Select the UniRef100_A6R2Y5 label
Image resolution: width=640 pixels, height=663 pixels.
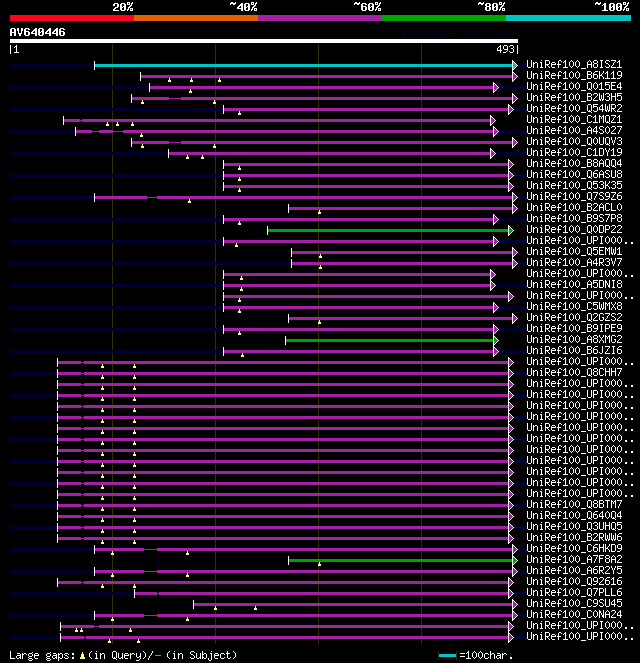click(x=574, y=570)
